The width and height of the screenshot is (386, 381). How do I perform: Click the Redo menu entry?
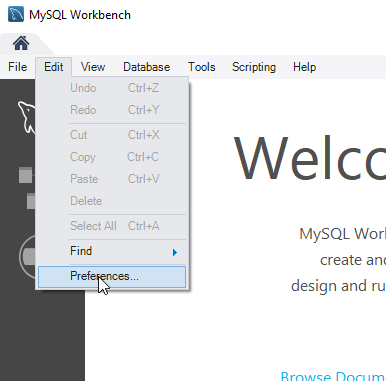point(112,110)
